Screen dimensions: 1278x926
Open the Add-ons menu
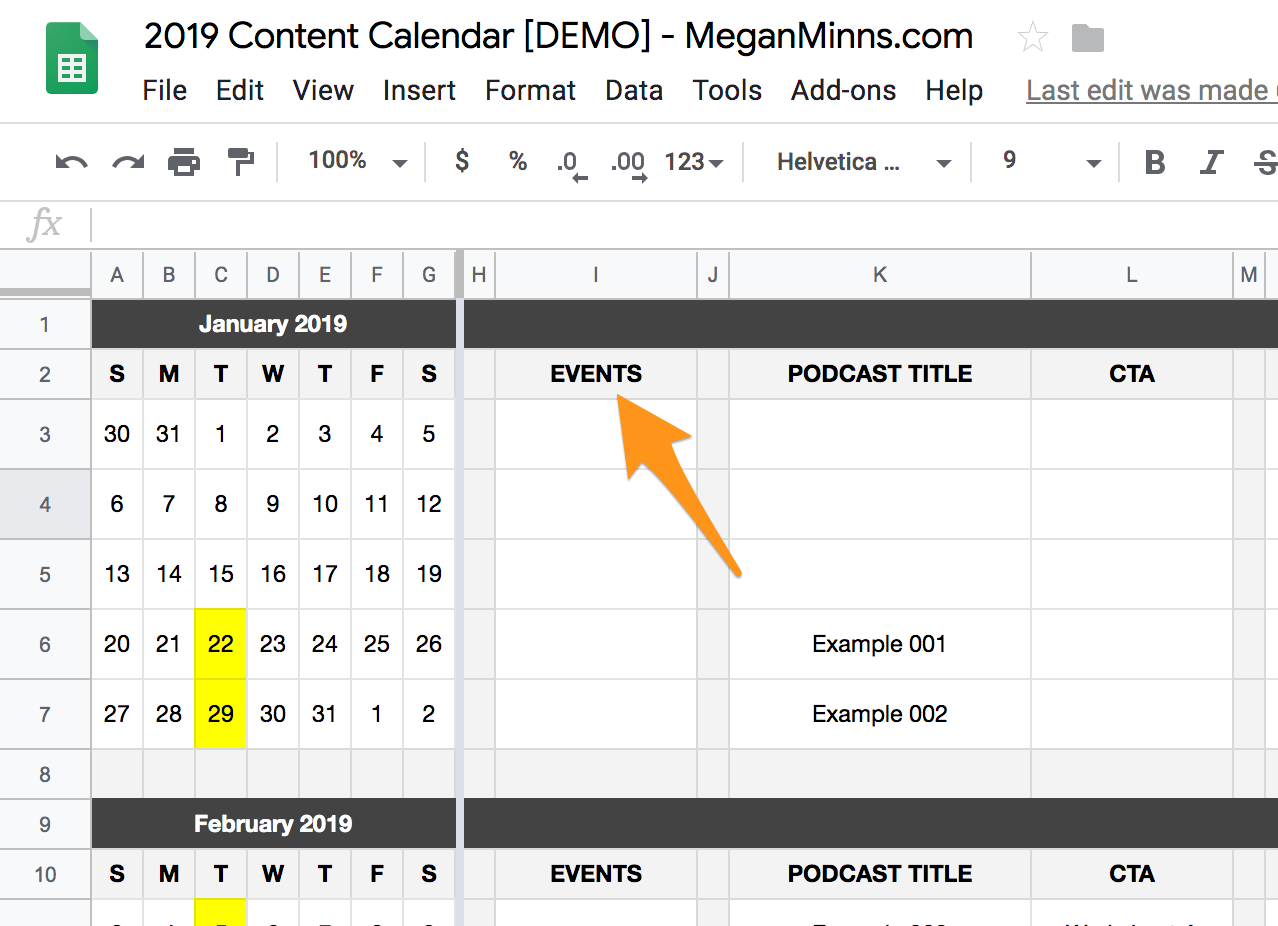point(843,91)
